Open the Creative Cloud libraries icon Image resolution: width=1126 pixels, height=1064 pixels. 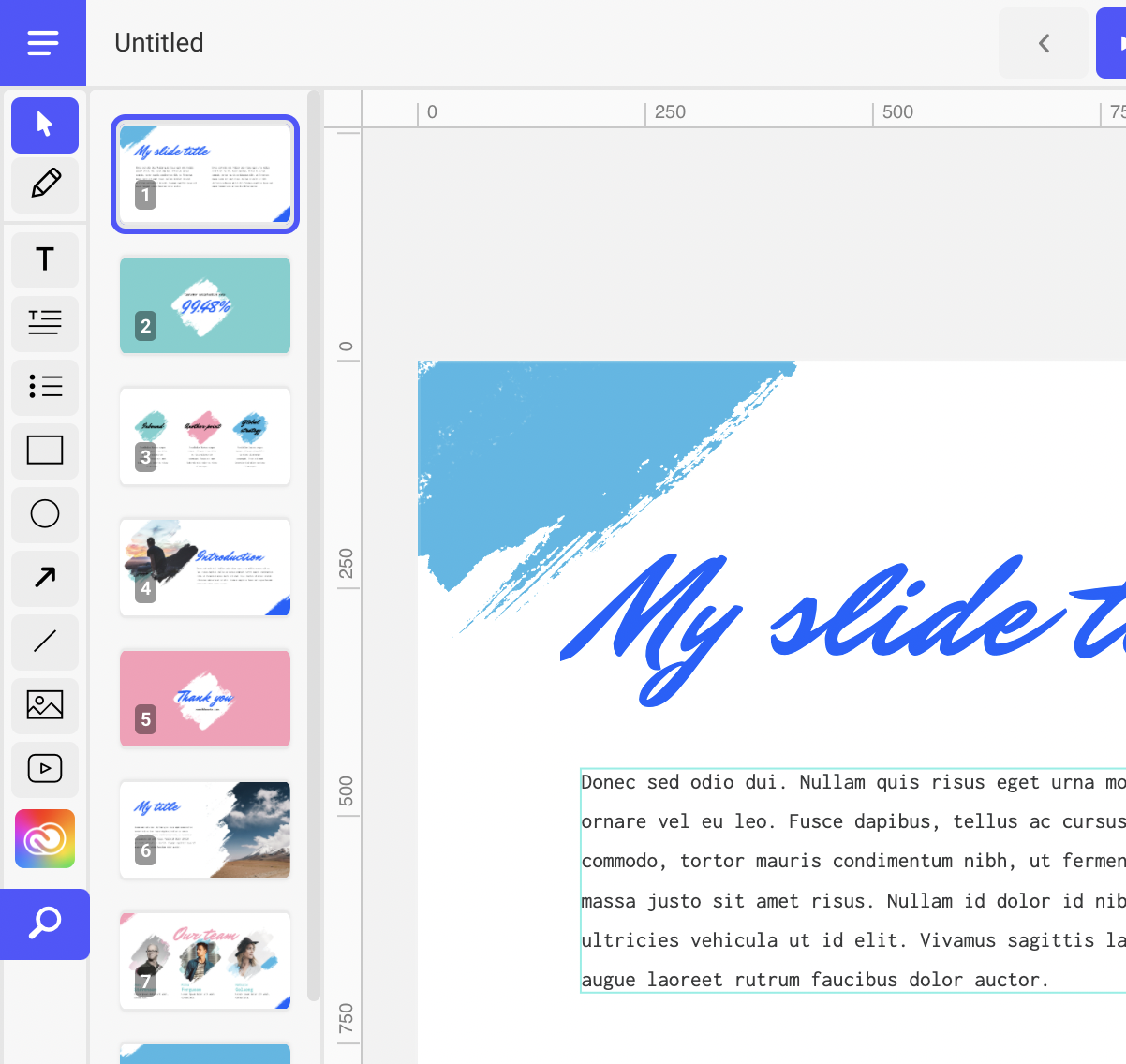click(45, 838)
